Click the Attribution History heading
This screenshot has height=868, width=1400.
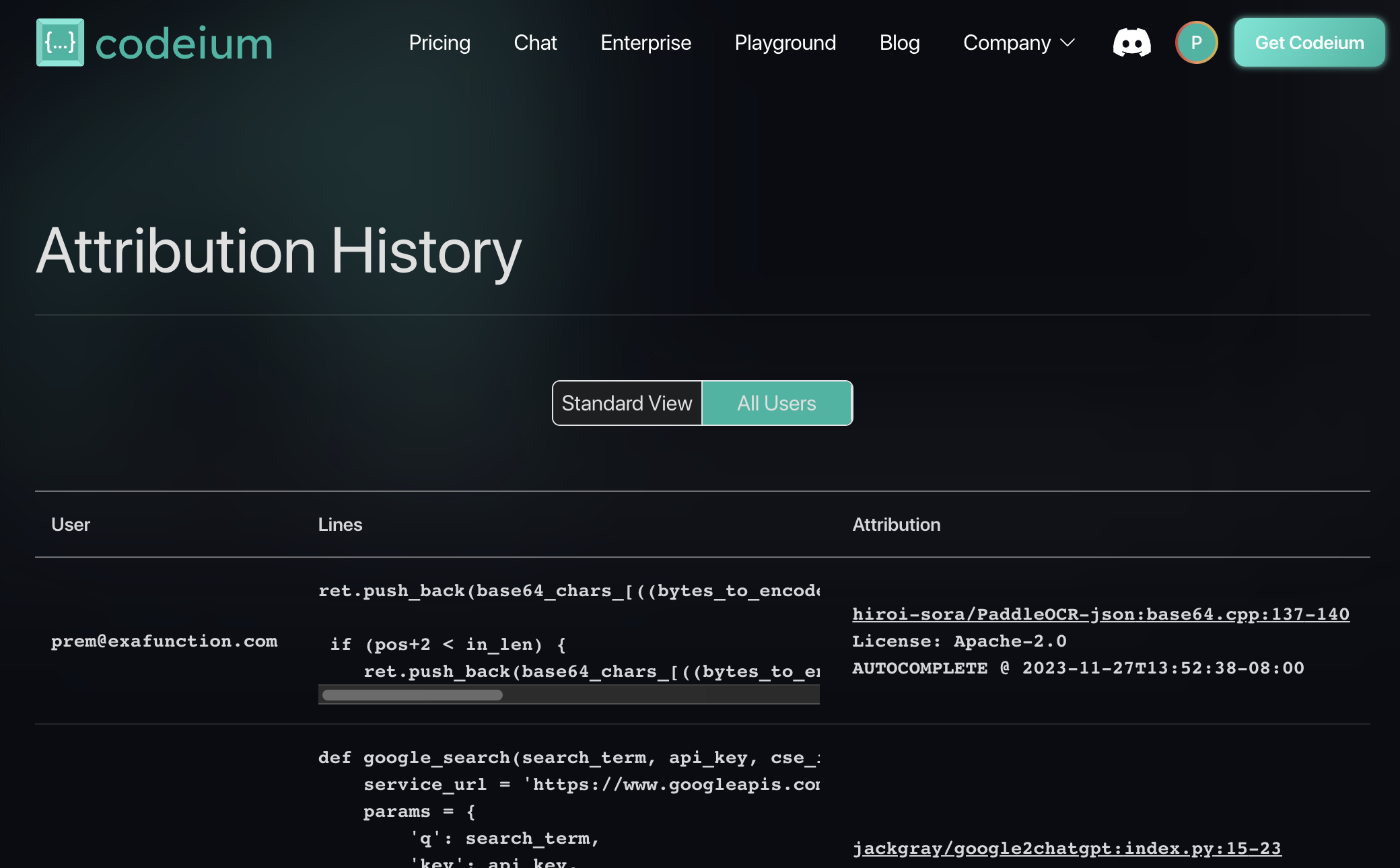click(x=279, y=251)
